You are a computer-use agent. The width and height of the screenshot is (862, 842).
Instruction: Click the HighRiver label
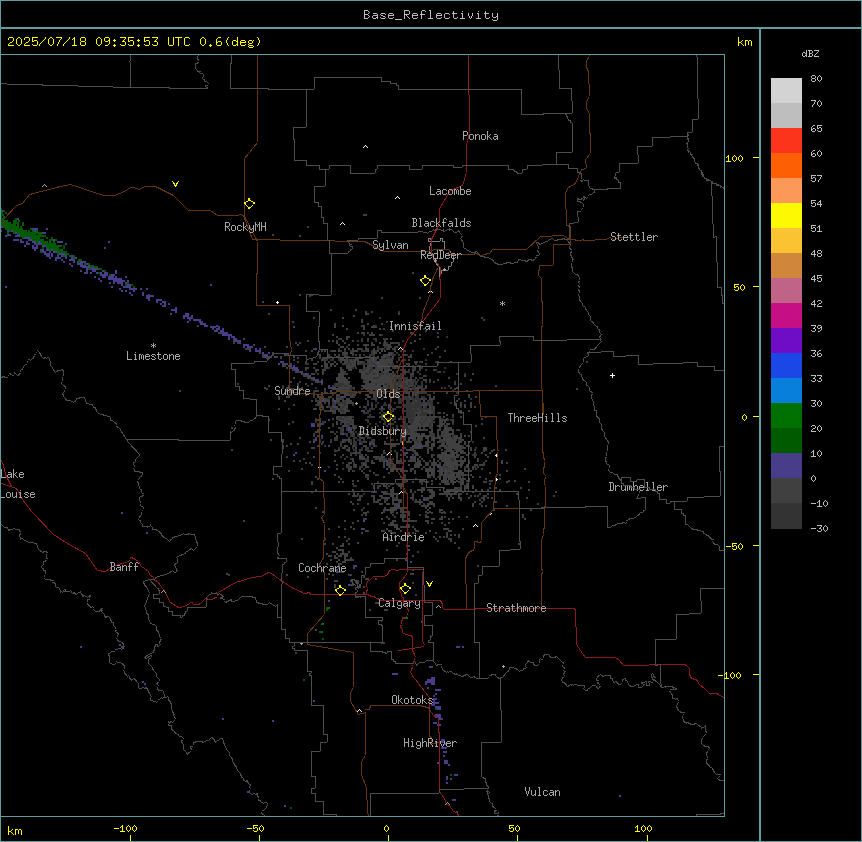point(430,743)
